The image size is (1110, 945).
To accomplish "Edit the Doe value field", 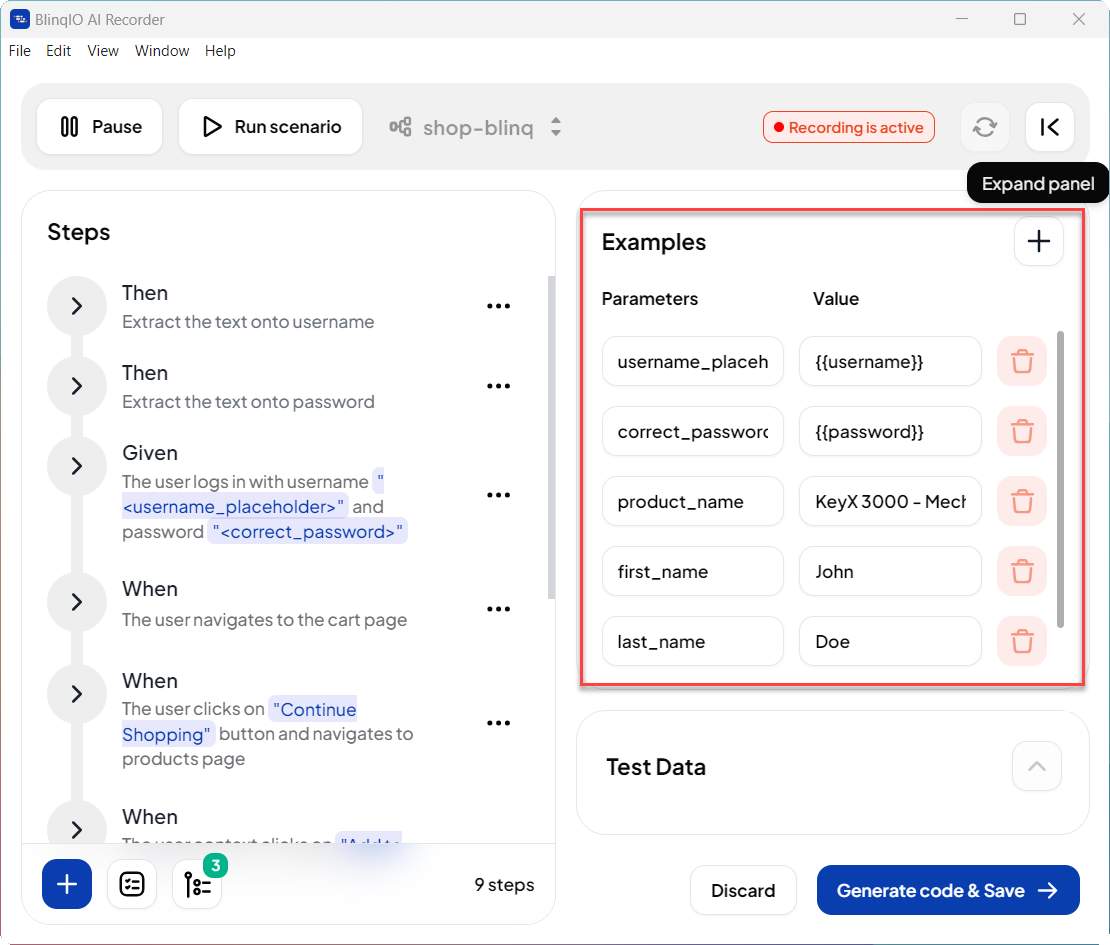I will click(890, 642).
